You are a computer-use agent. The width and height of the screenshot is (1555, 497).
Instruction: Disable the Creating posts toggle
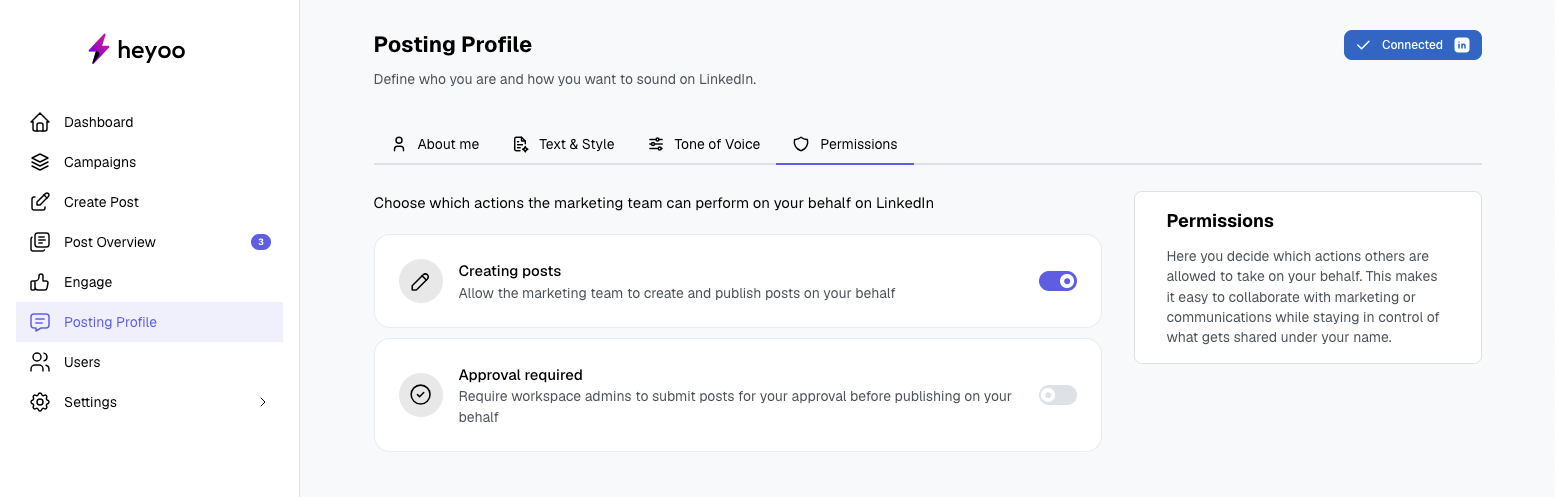click(1058, 282)
